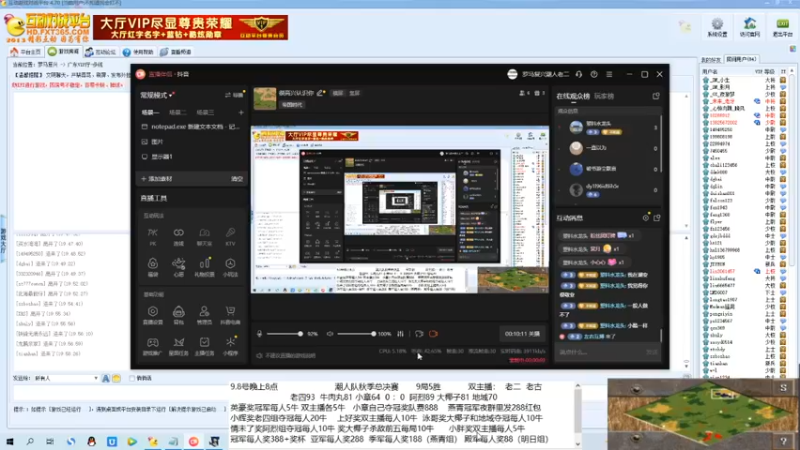Open interaction message settings gear icon
The image size is (800, 450).
(645, 218)
